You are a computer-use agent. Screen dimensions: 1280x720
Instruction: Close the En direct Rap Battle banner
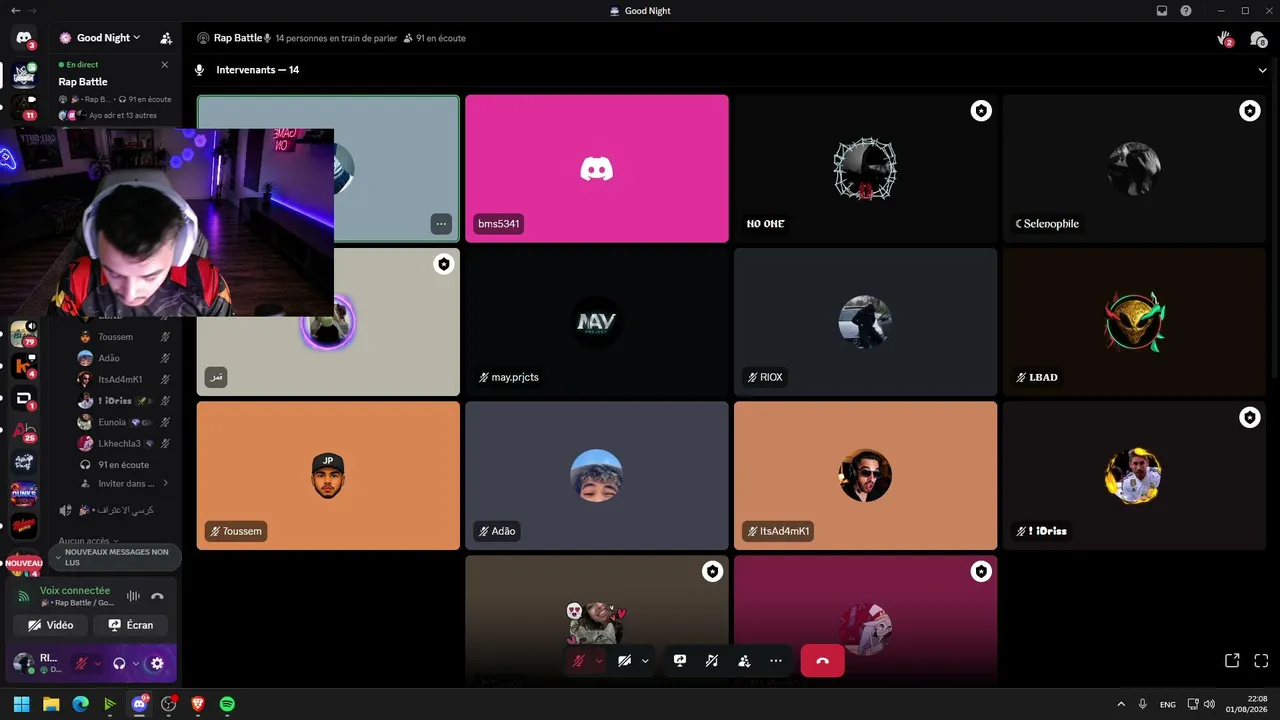pyautogui.click(x=165, y=65)
